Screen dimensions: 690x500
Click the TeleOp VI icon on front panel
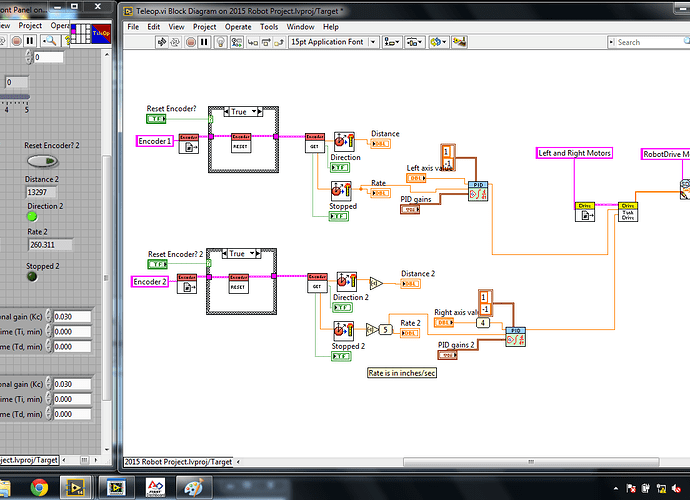coord(101,33)
